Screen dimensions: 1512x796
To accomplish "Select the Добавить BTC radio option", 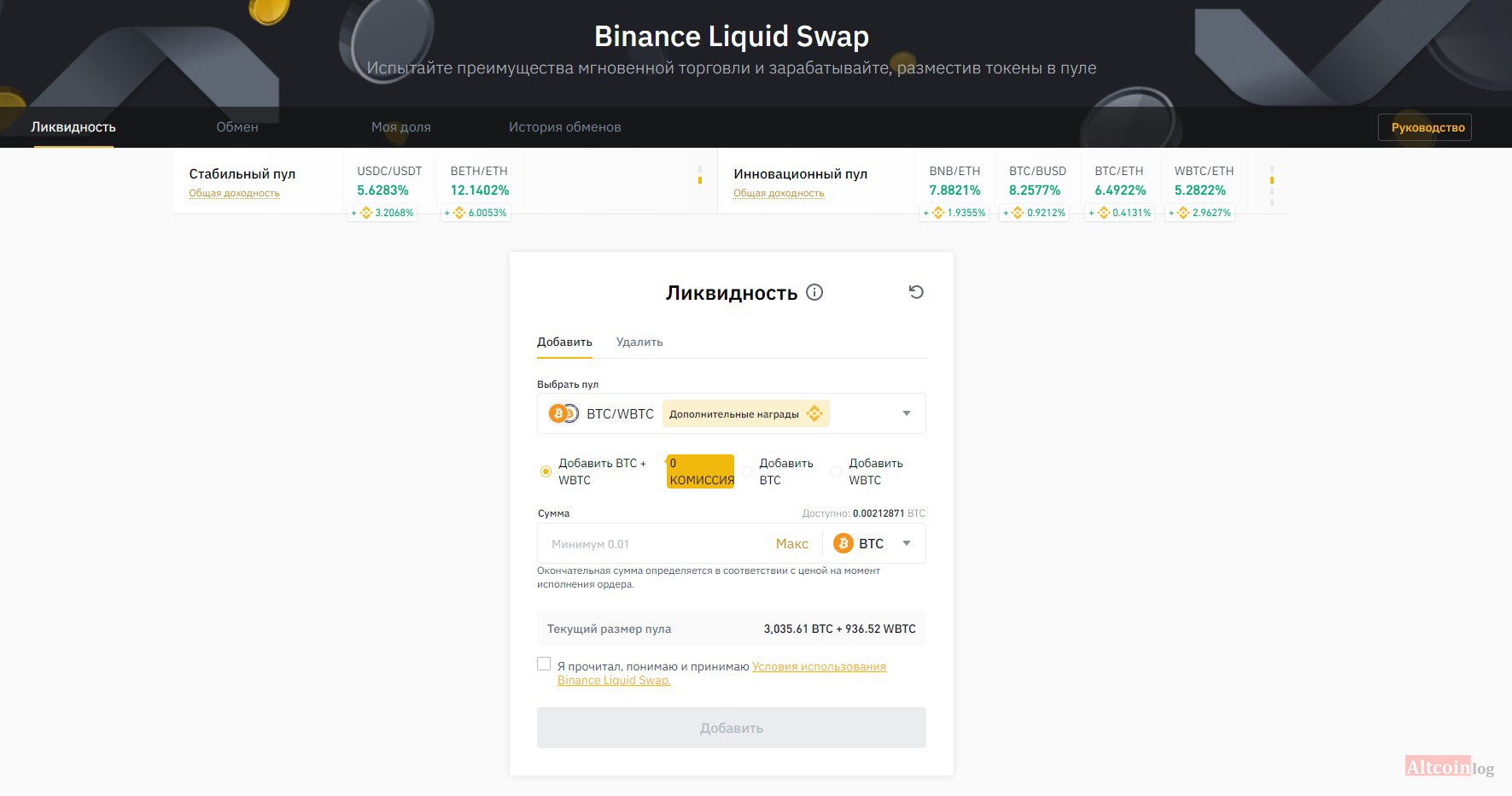I will tap(747, 471).
